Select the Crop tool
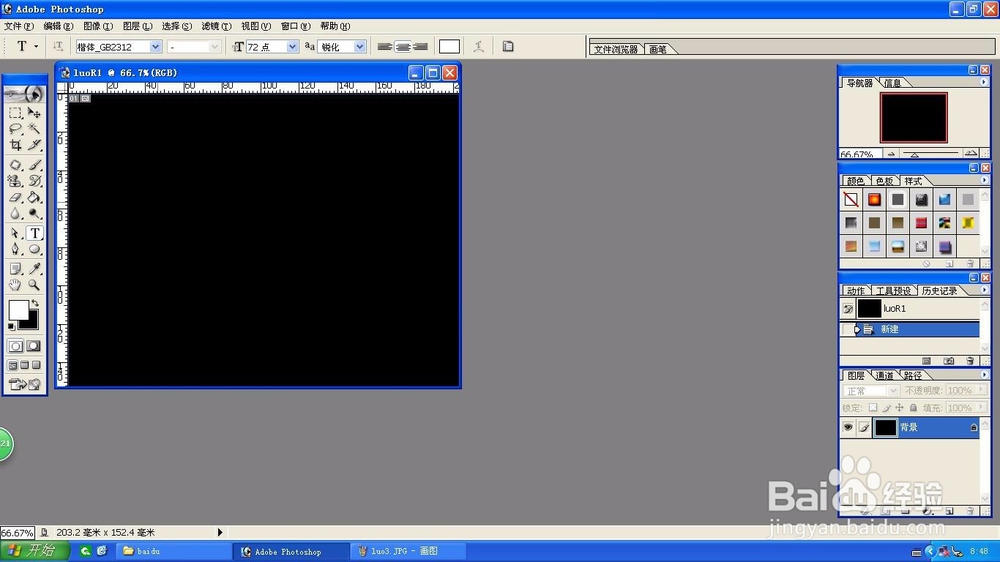This screenshot has width=1000, height=562. coord(15,145)
